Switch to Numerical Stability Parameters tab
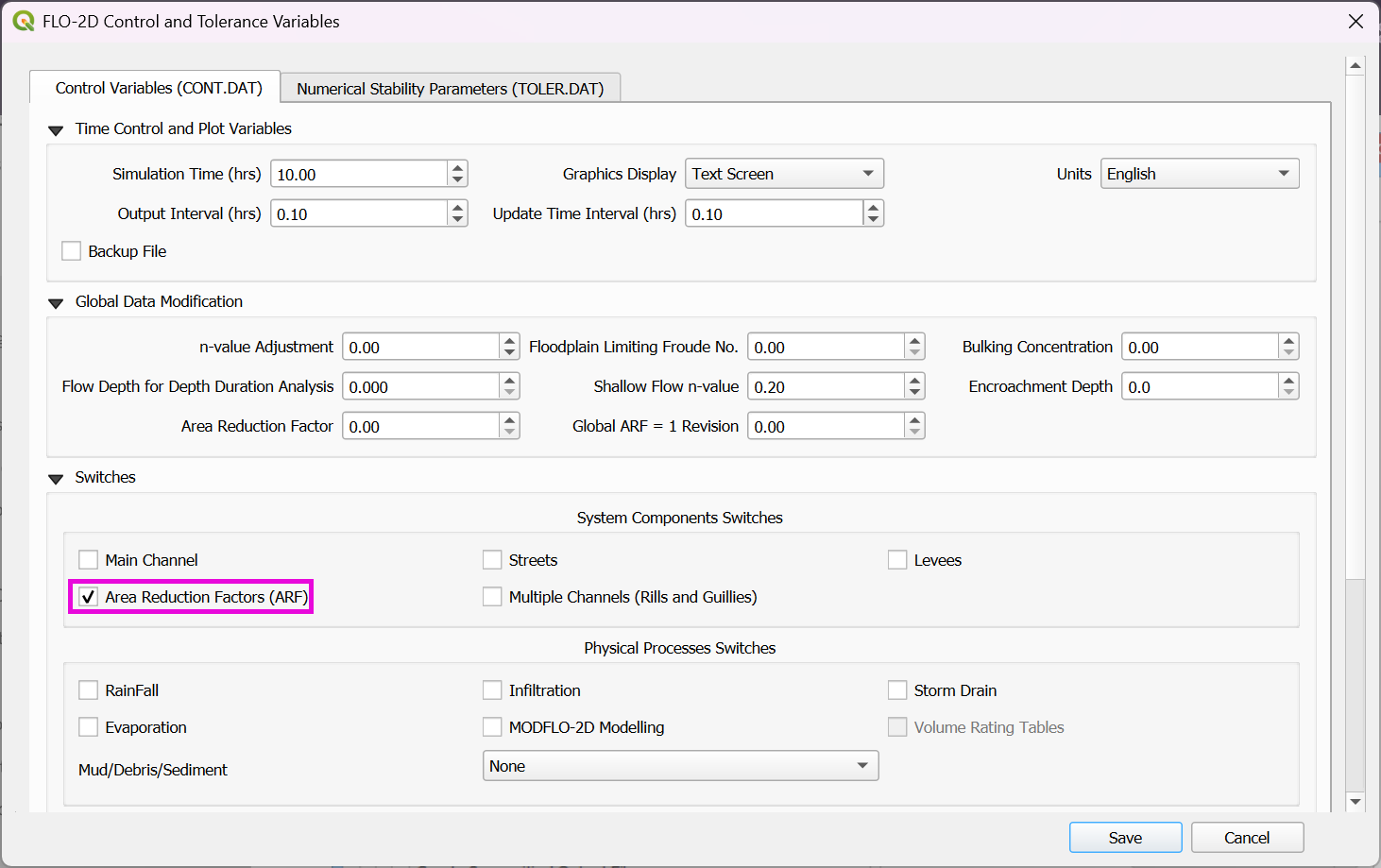1381x868 pixels. [450, 89]
